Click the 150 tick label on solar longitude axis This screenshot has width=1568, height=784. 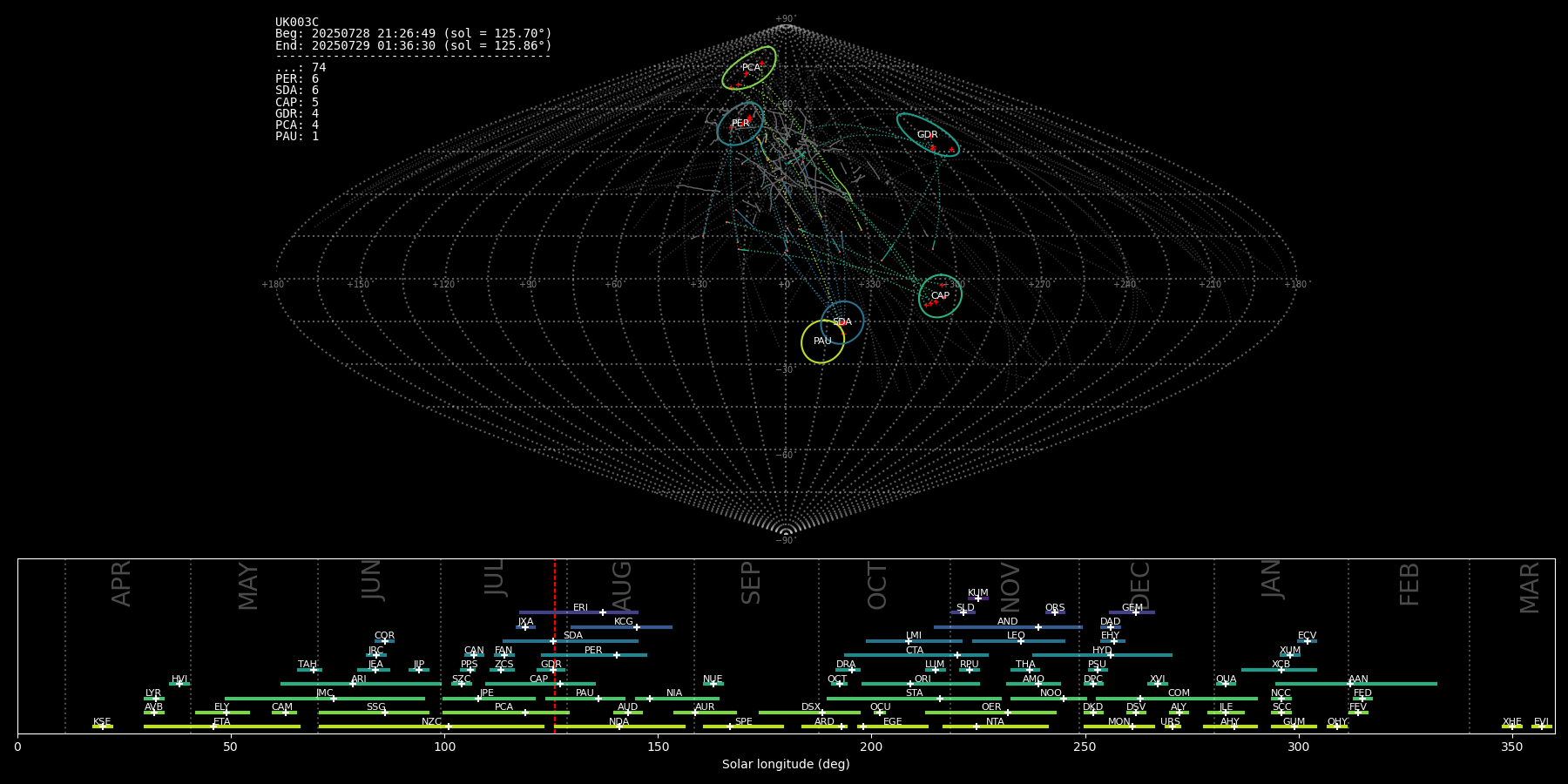658,747
